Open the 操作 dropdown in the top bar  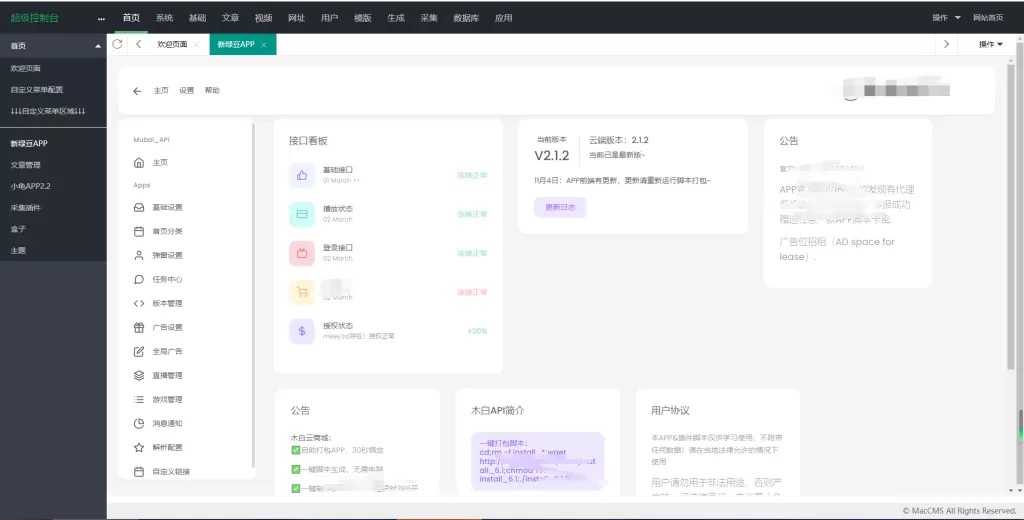click(946, 18)
